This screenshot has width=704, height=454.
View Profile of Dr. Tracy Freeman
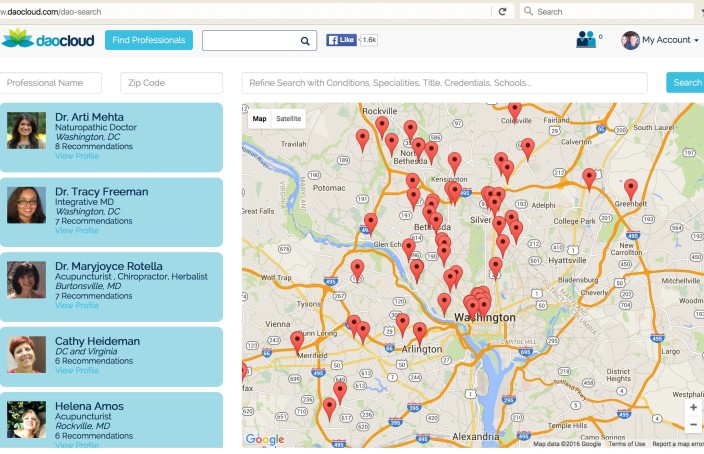point(77,230)
